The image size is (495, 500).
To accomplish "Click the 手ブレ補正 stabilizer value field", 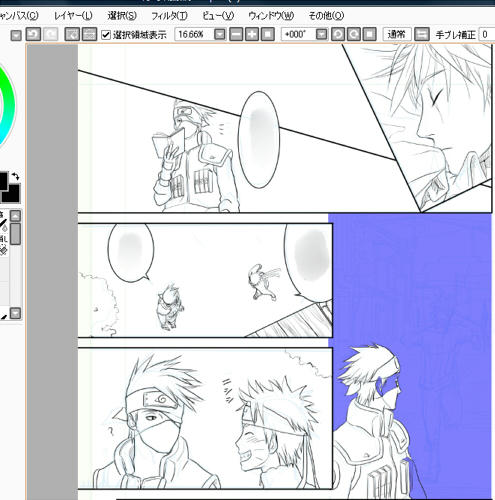I will click(x=487, y=35).
